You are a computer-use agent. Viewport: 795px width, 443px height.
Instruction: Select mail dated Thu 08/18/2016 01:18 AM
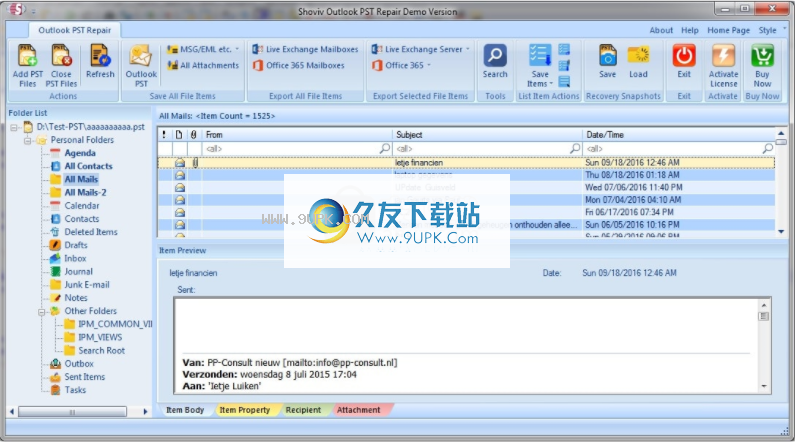466,175
